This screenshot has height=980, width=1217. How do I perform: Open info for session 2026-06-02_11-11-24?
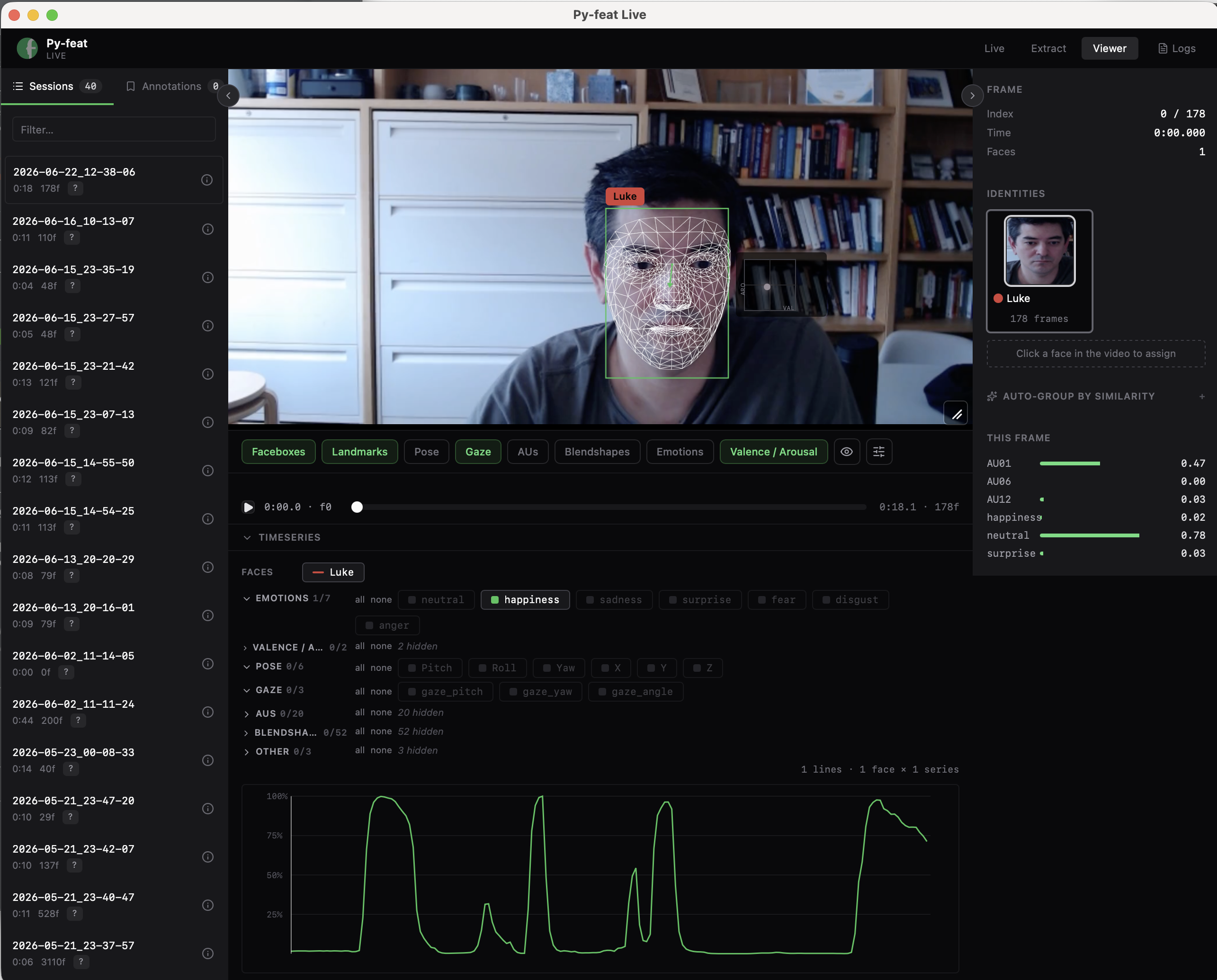[x=207, y=712]
